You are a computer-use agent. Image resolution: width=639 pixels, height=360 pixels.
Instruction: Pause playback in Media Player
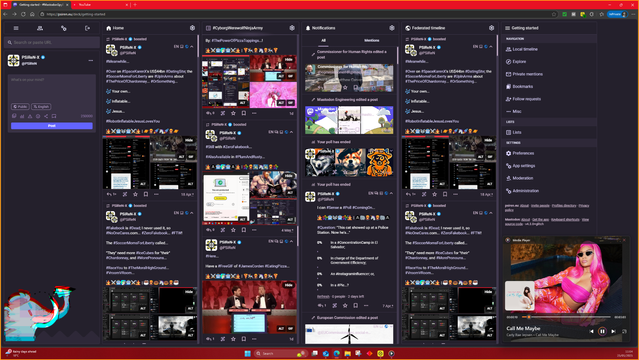point(602,331)
